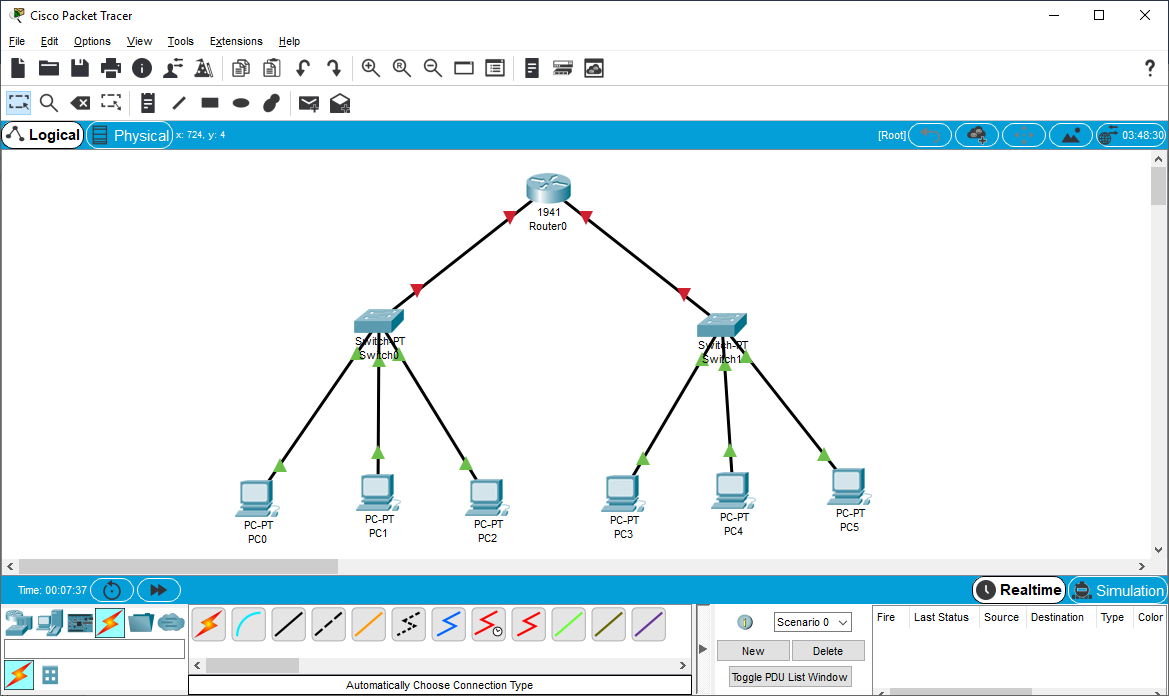Click the question mark help icon

(x=1150, y=69)
